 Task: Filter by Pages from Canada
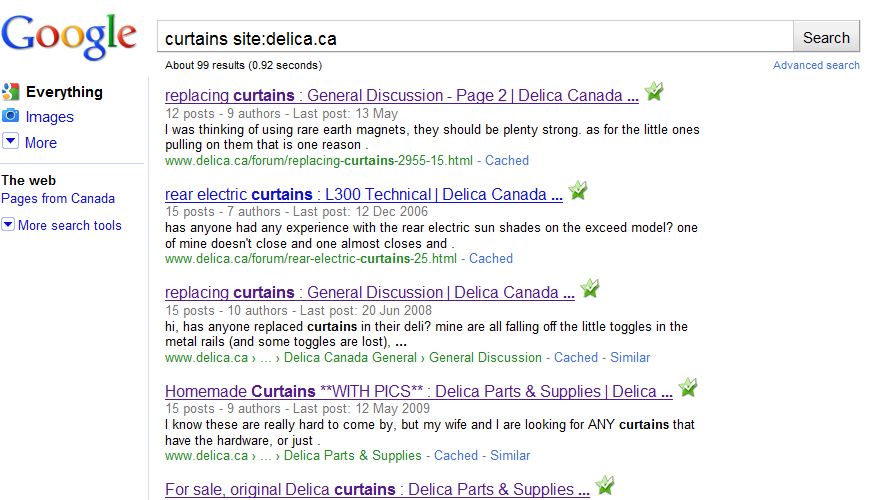click(58, 199)
